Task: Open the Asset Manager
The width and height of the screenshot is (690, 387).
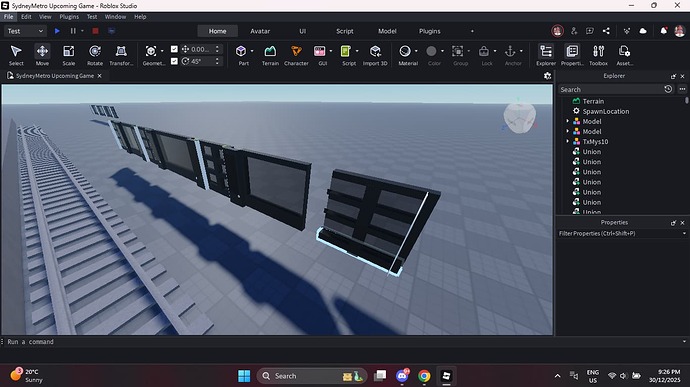Action: pyautogui.click(x=624, y=55)
